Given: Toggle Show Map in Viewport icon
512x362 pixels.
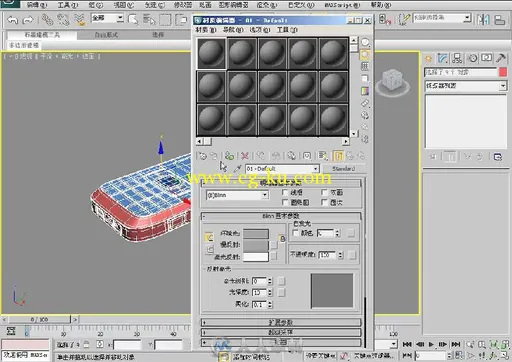Looking at the screenshot, I should (323, 156).
